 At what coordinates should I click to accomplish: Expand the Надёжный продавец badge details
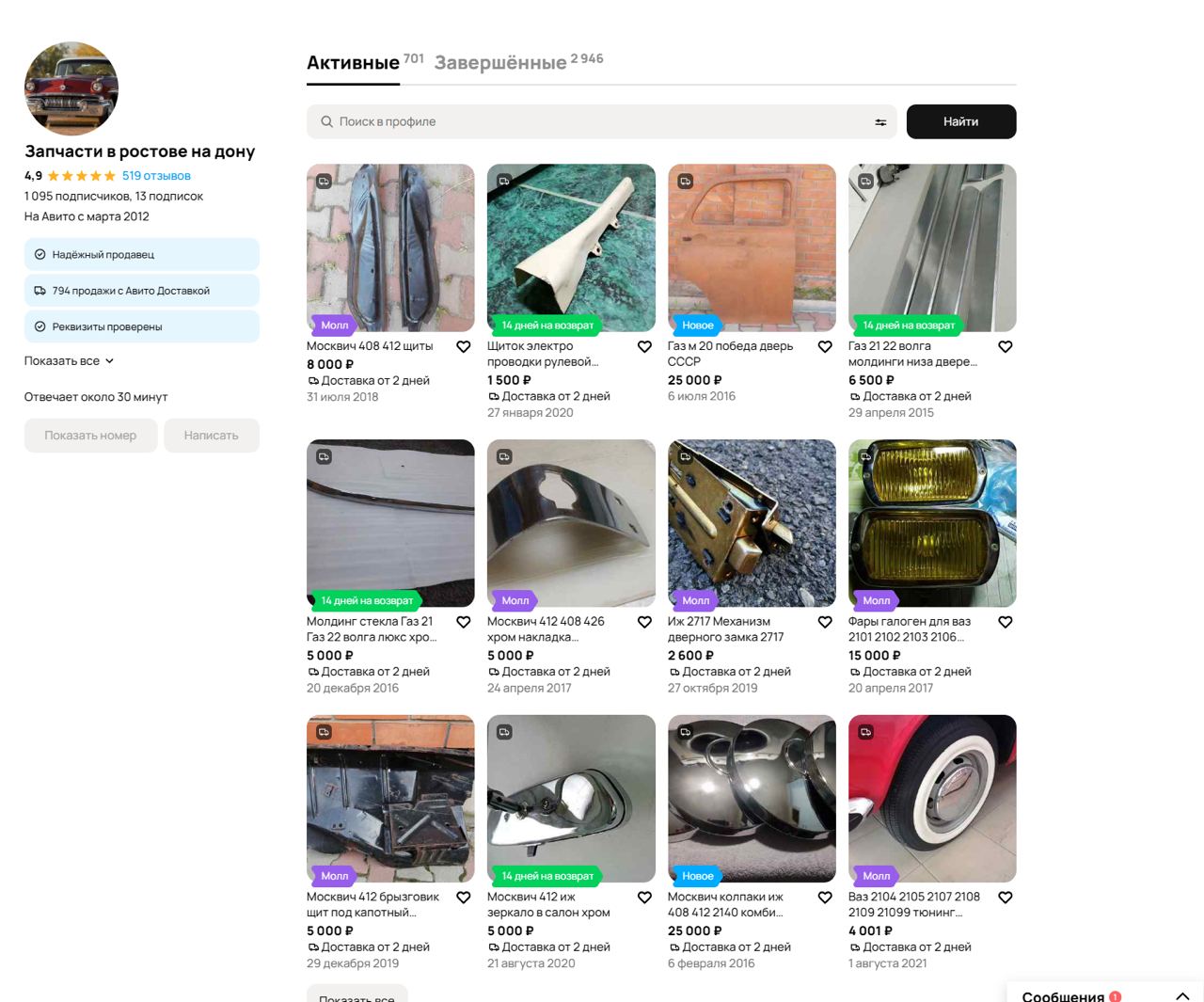[141, 255]
